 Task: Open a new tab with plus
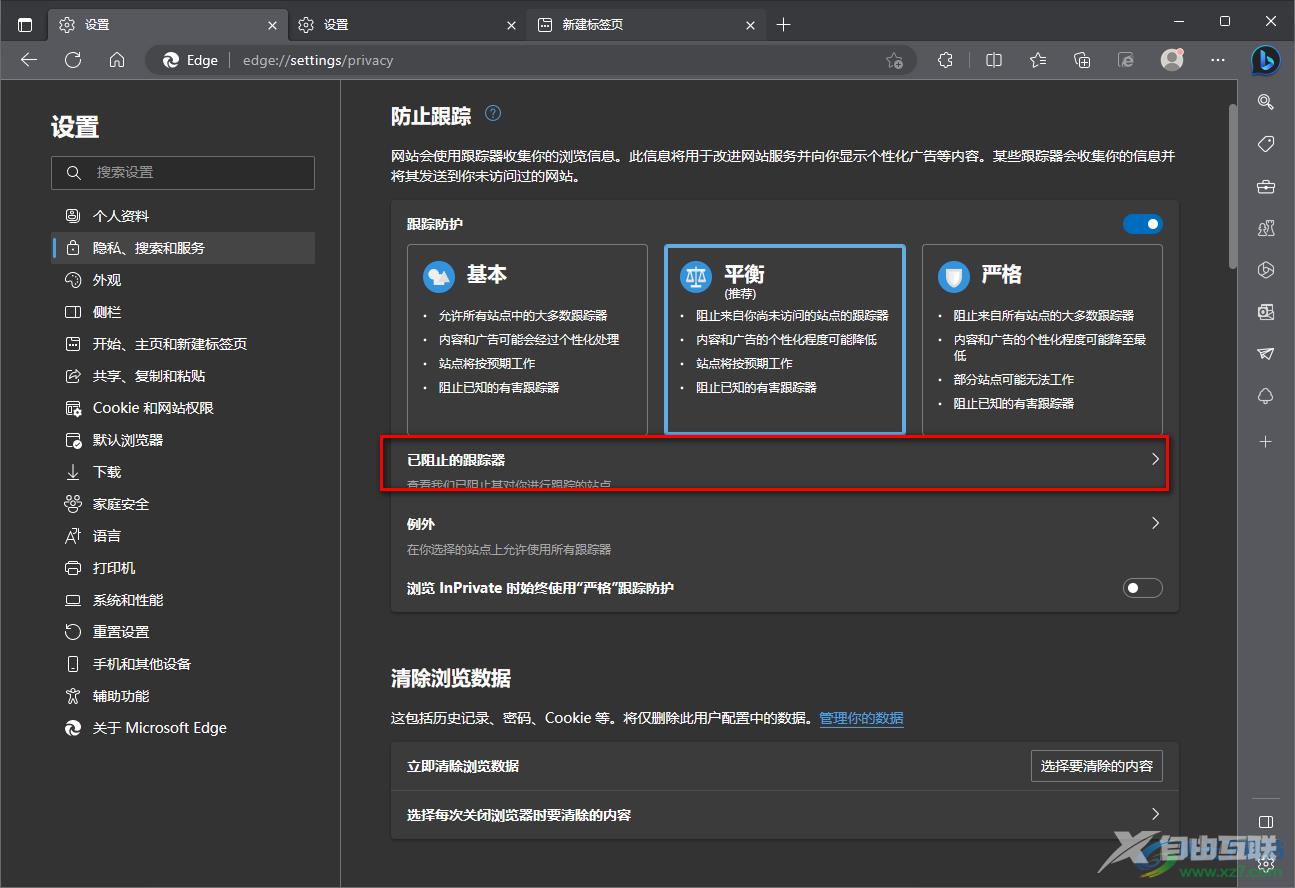tap(783, 24)
